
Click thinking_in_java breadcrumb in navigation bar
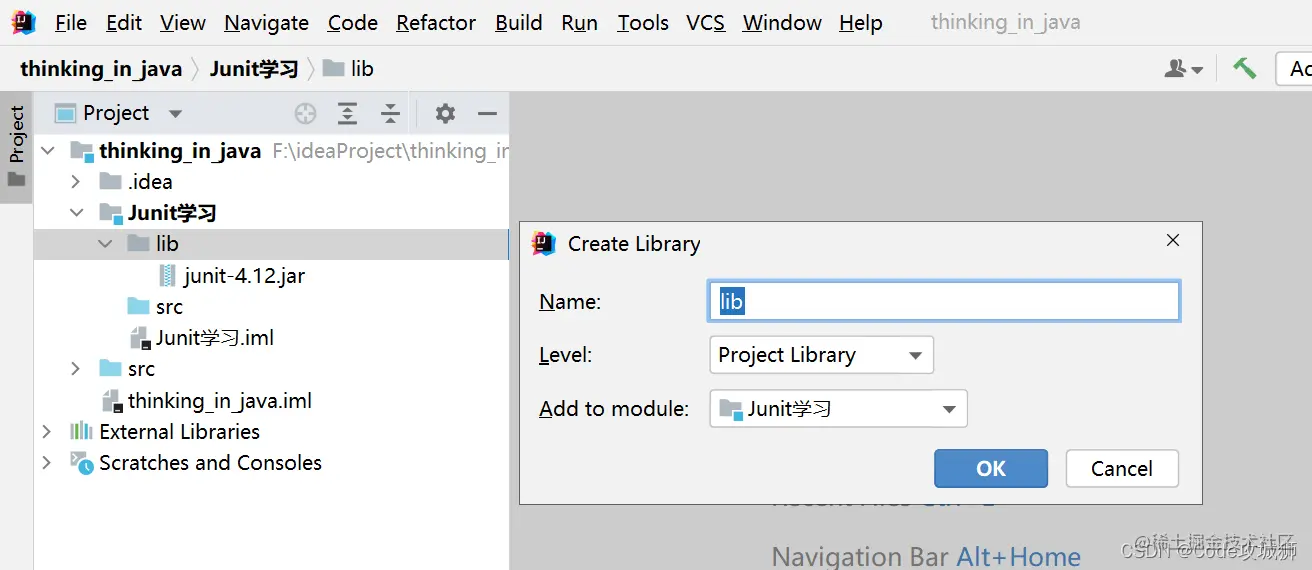pos(101,69)
